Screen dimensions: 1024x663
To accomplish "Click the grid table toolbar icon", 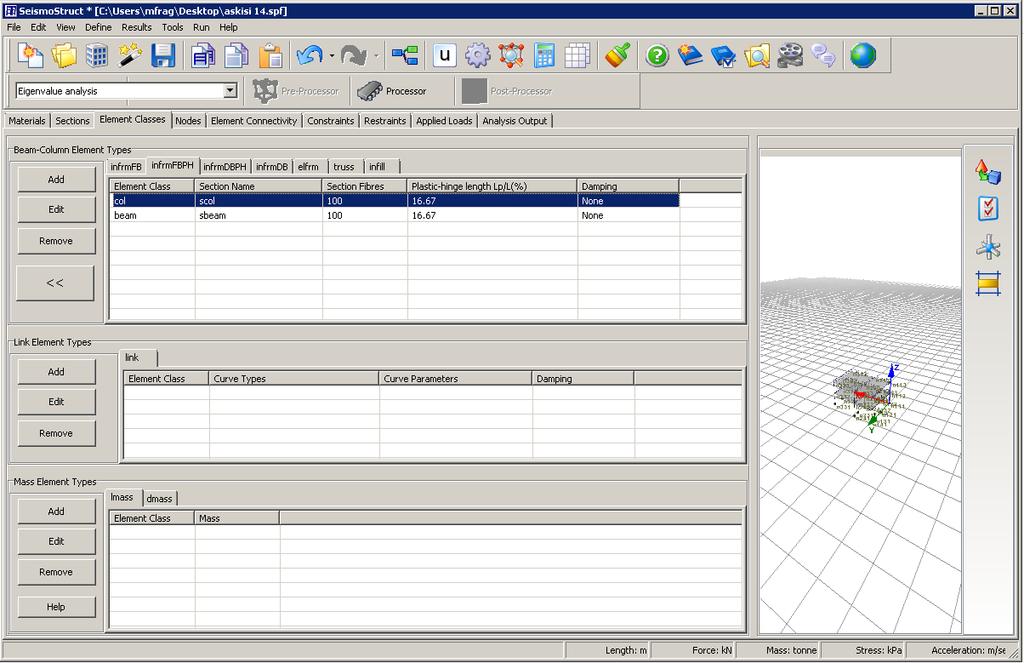I will pyautogui.click(x=577, y=56).
